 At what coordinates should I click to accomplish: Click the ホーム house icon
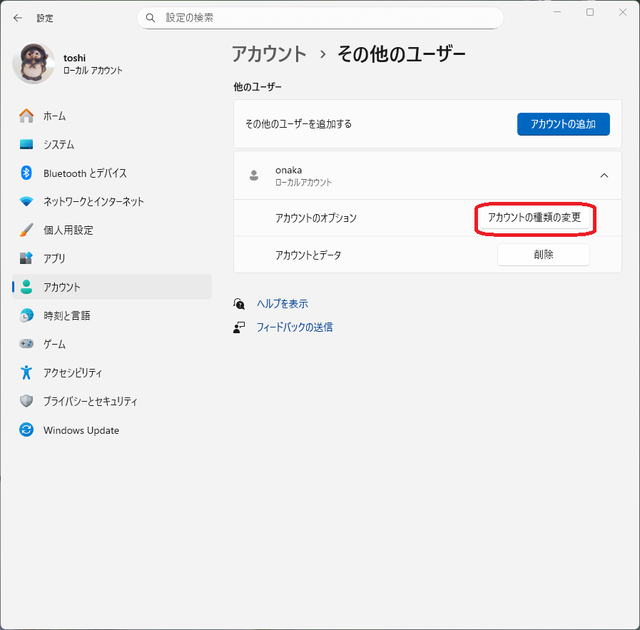coord(27,116)
